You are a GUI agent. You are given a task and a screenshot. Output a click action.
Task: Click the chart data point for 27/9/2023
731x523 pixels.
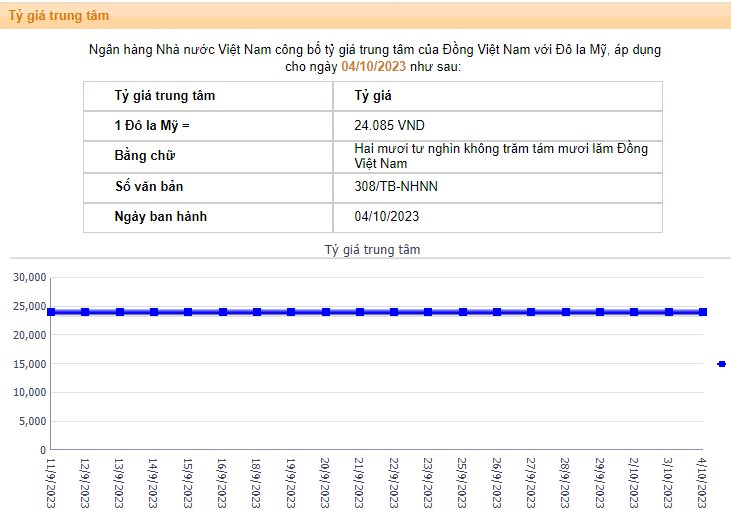[531, 312]
